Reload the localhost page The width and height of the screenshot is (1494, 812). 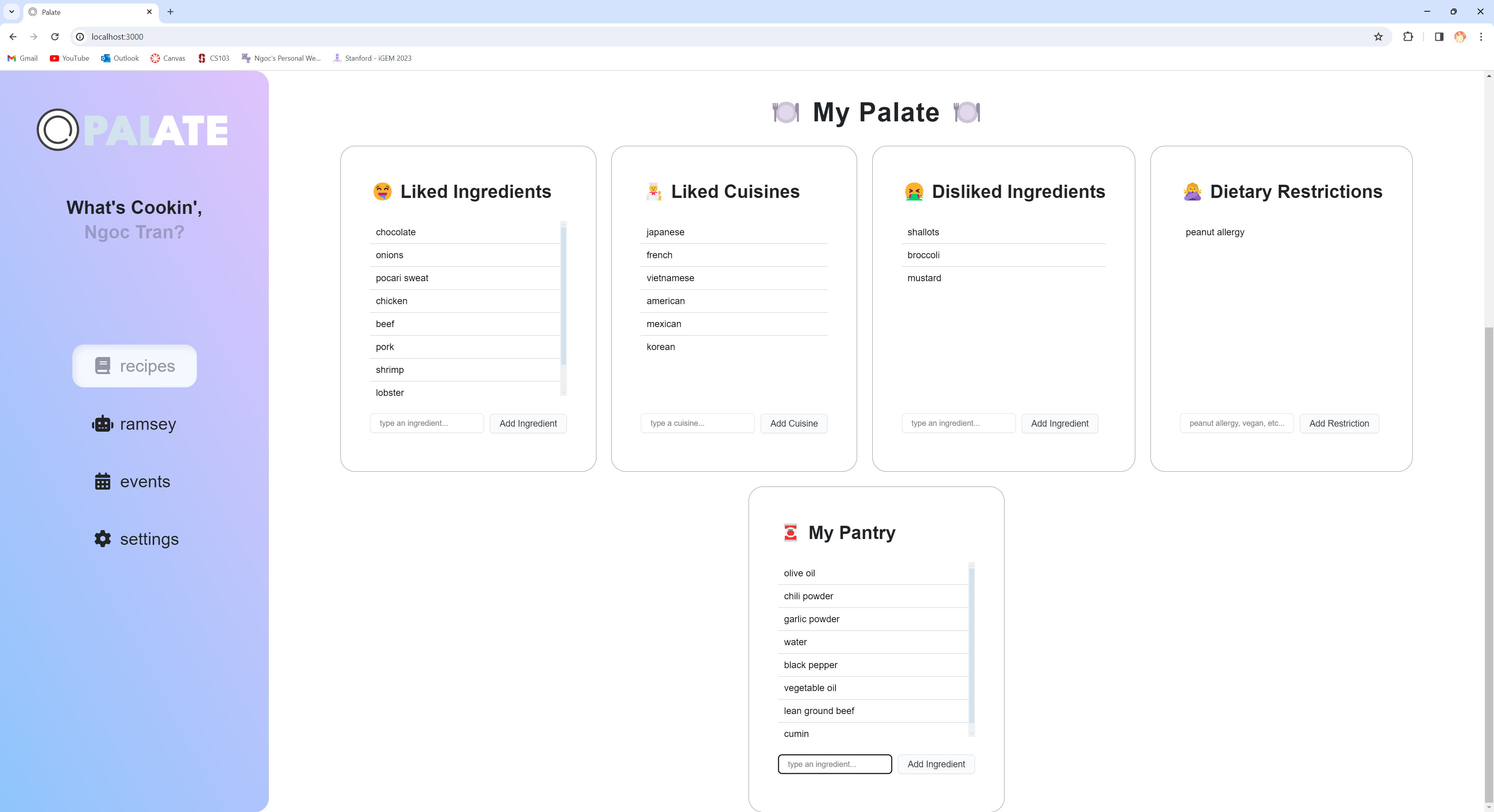pos(54,37)
